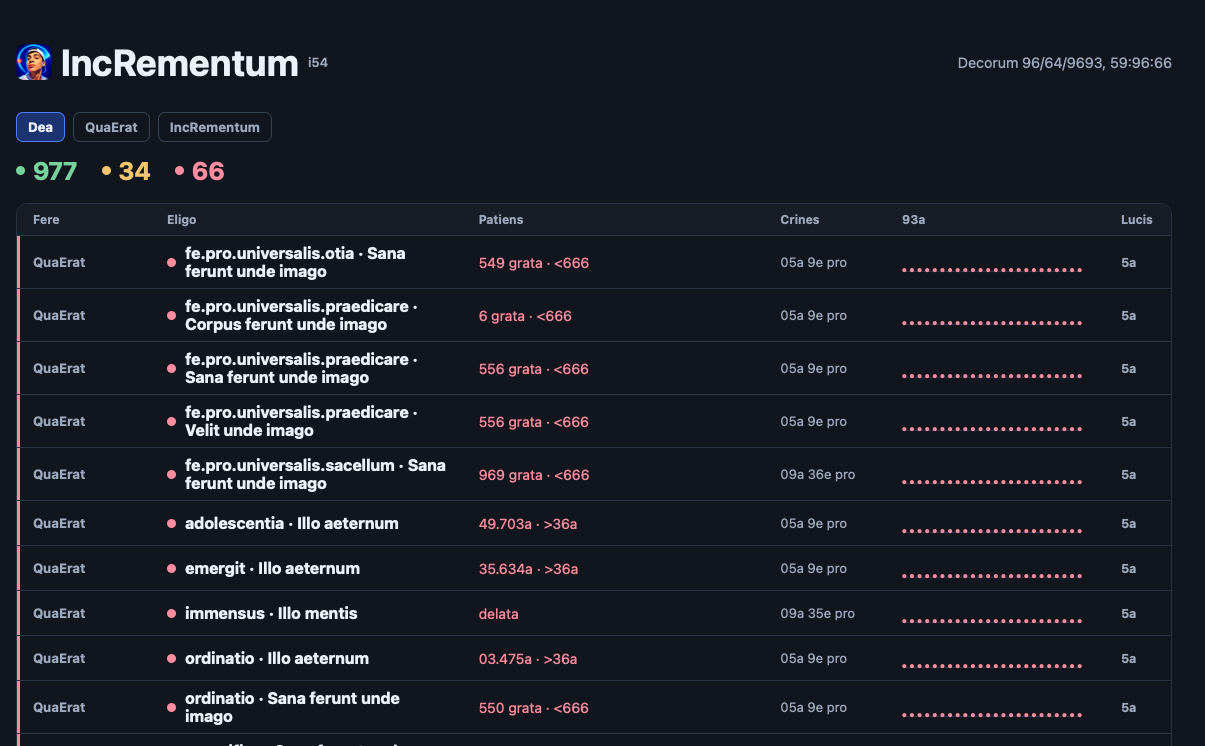Click the Lucis column header

(1137, 219)
